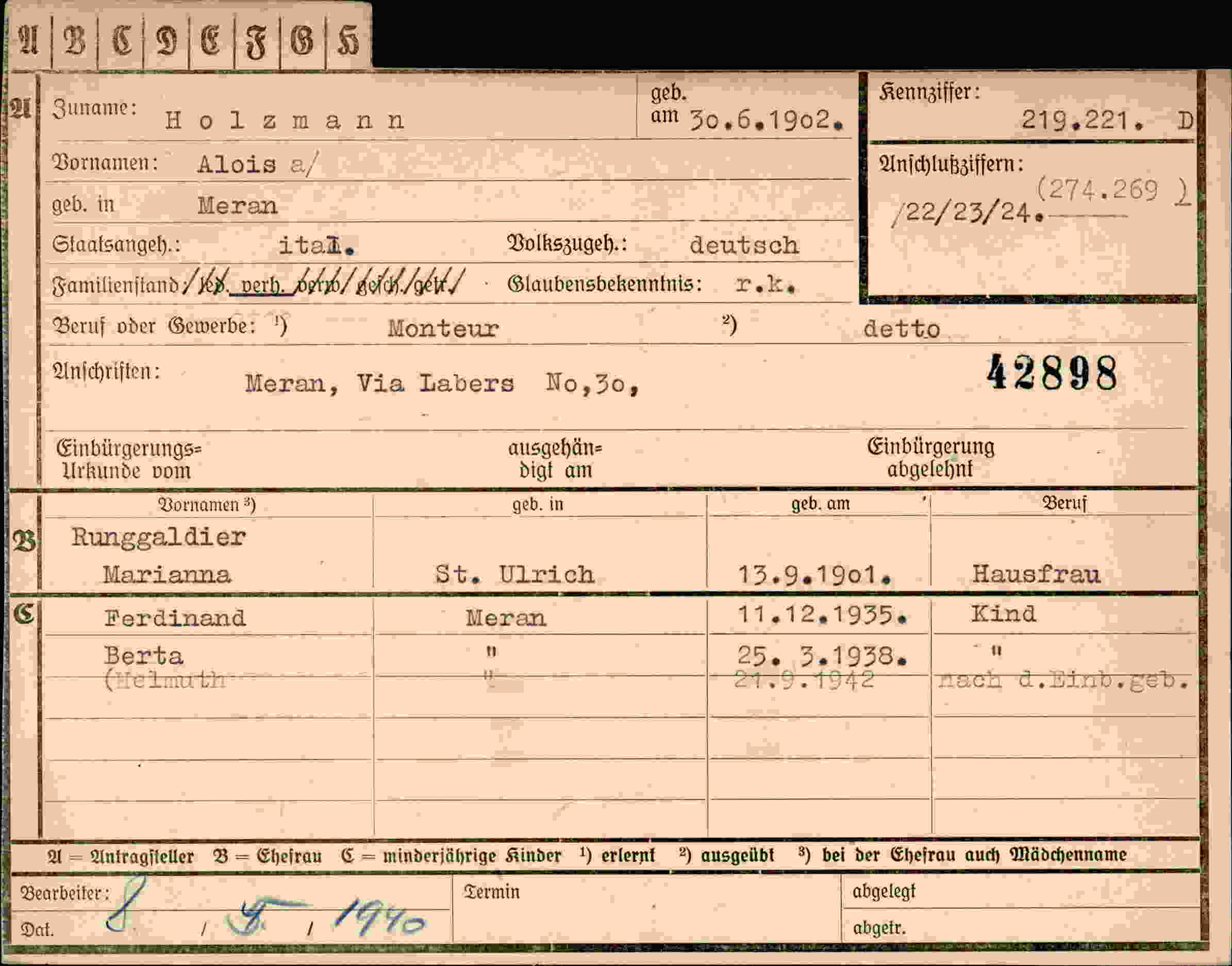Click the occupation 'Hausfrau'
Viewport: 1232px width, 966px height.
(x=1036, y=575)
